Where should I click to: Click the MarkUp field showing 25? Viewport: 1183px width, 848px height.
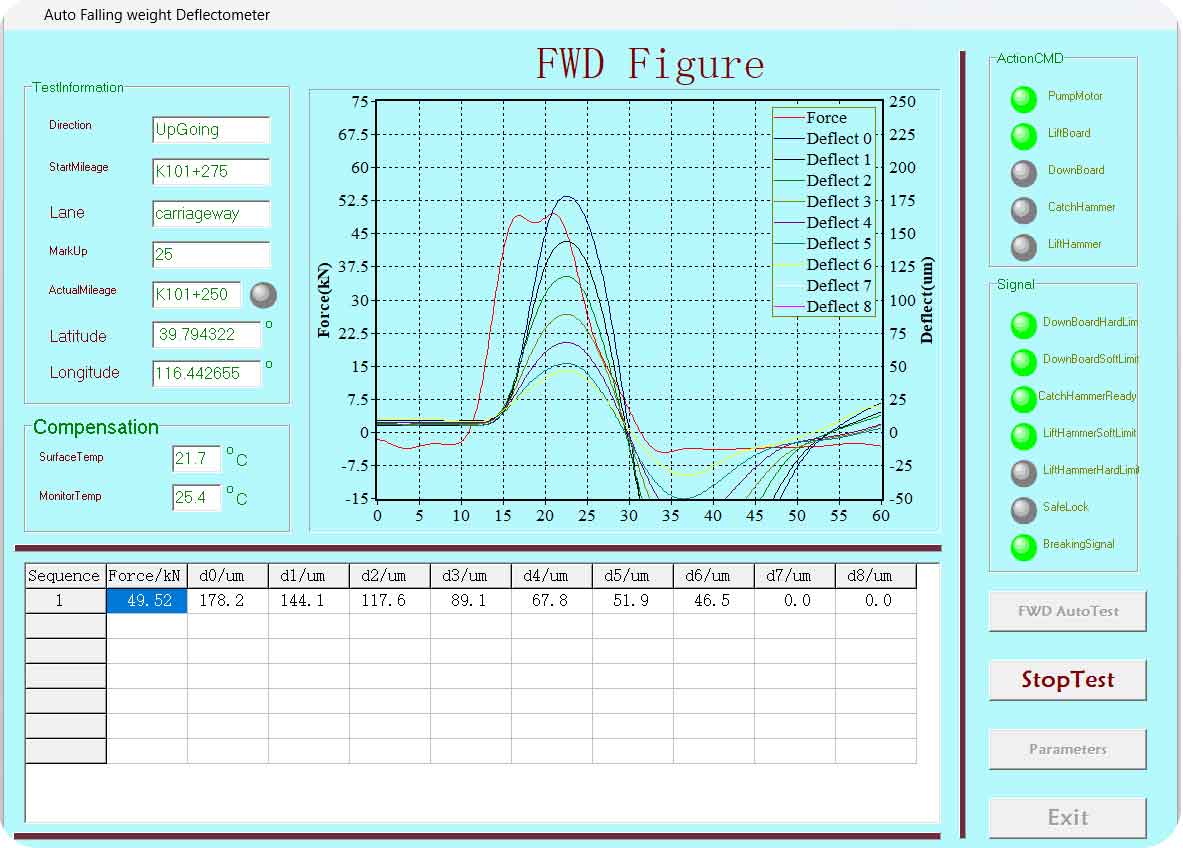210,254
